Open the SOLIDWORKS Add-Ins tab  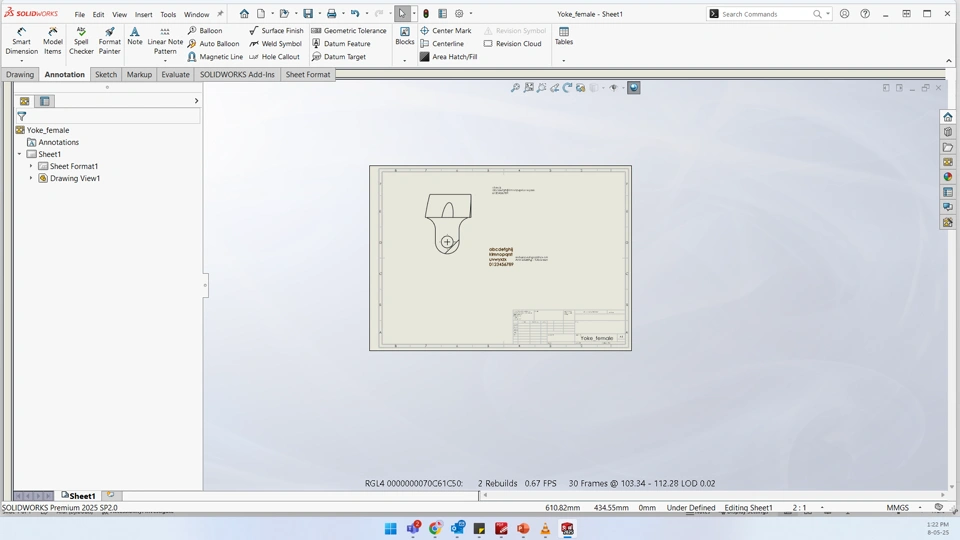point(237,74)
